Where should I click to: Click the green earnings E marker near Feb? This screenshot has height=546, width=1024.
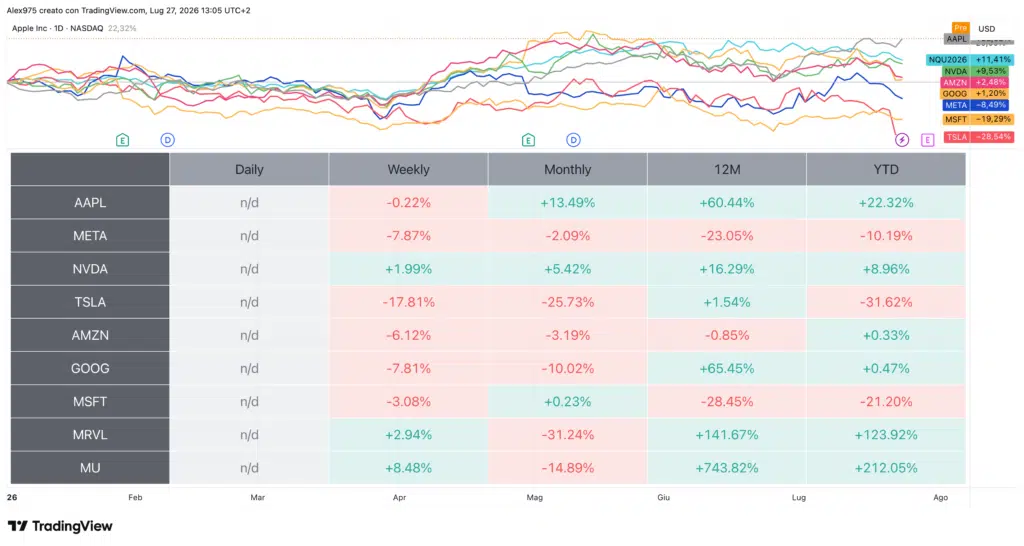pyautogui.click(x=122, y=140)
